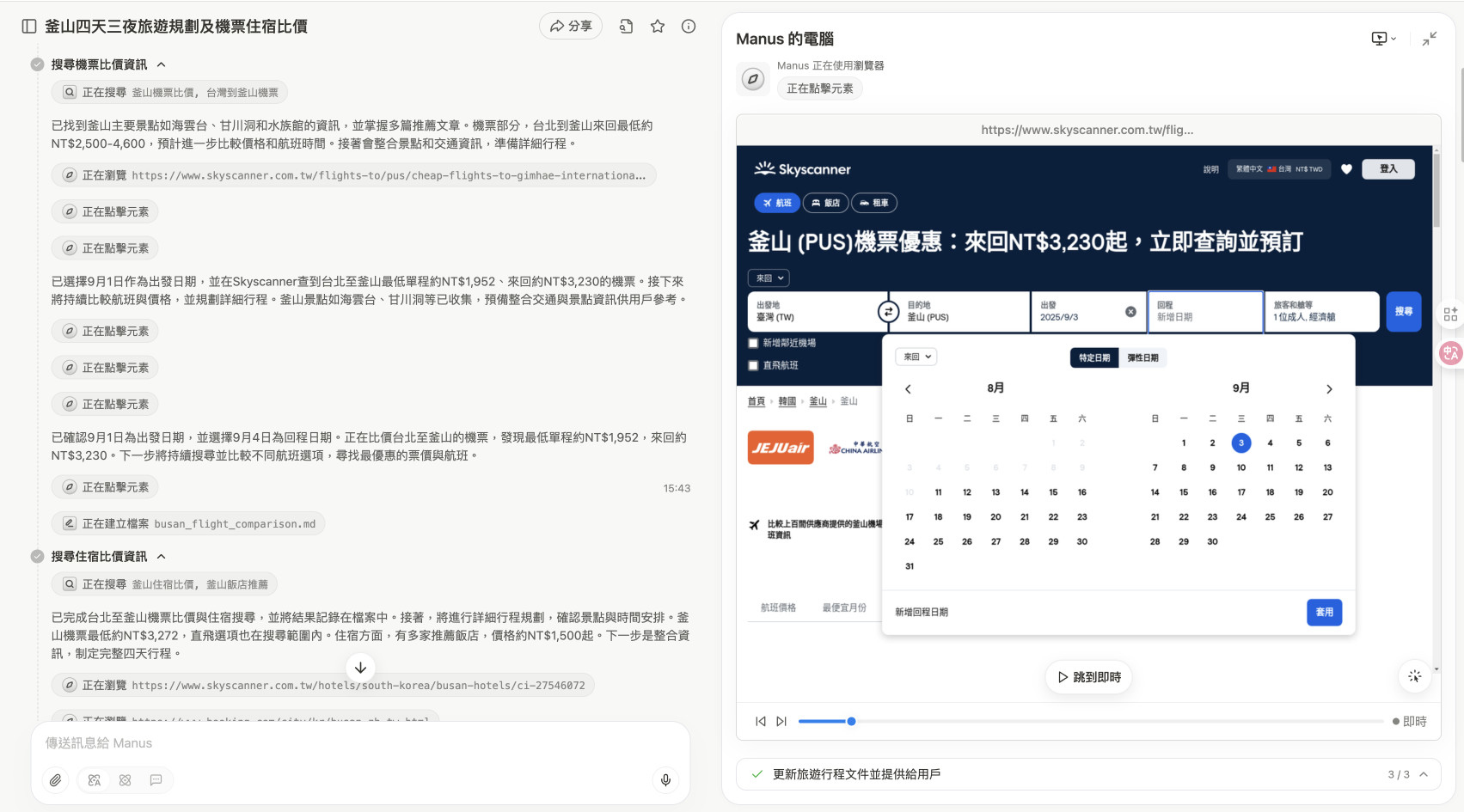
Task: Click the chat bubble mode icon
Action: [156, 780]
